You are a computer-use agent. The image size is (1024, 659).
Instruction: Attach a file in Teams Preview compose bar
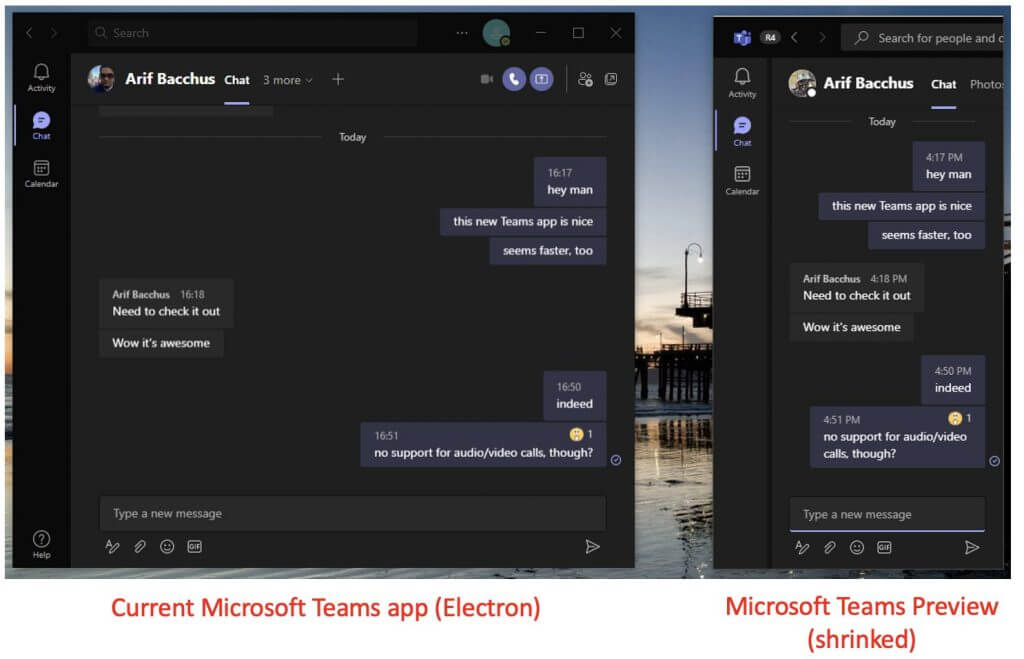pos(829,547)
